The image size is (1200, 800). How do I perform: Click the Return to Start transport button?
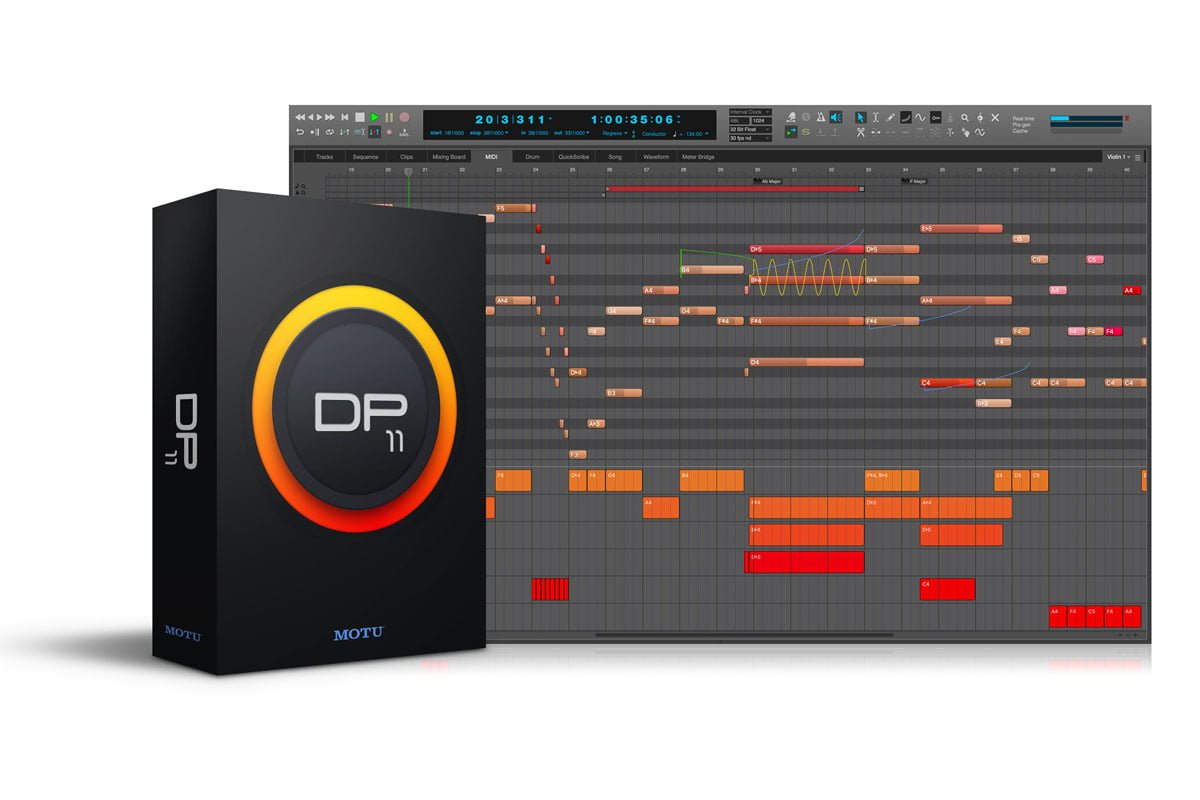tap(344, 117)
